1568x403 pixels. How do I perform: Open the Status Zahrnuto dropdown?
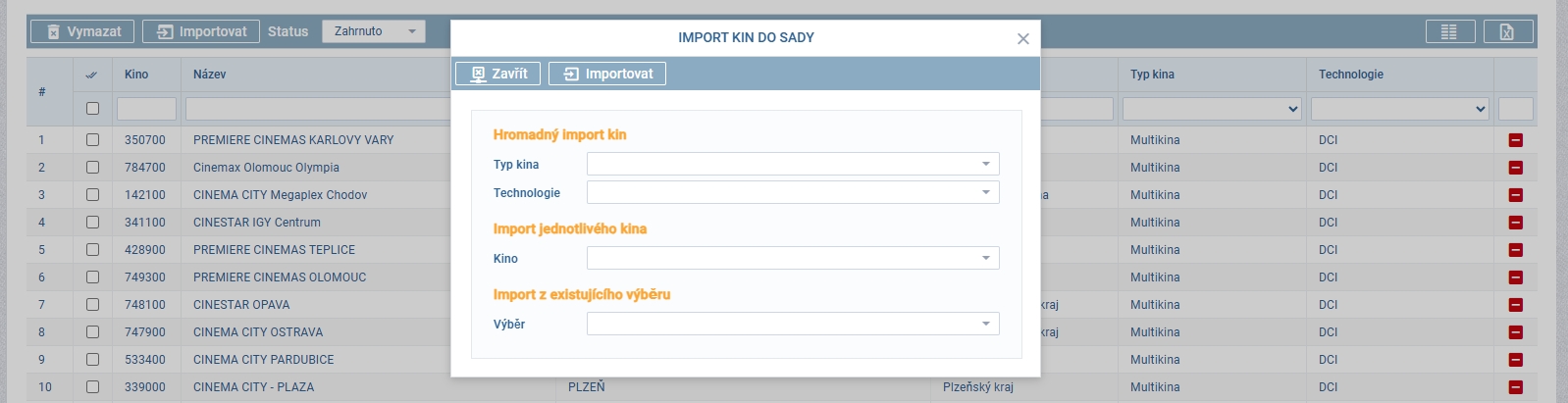(x=373, y=31)
